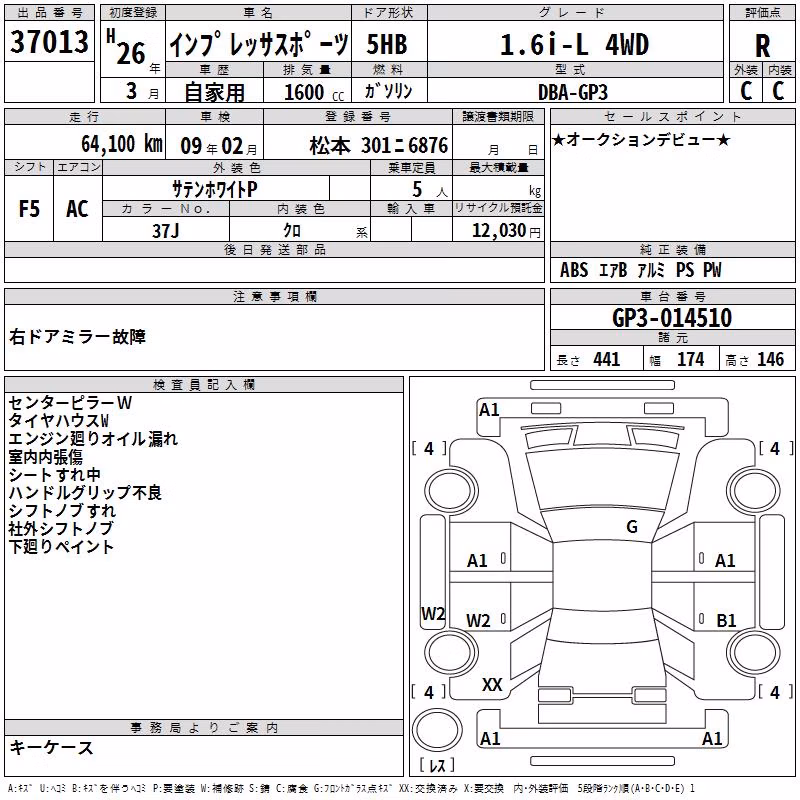Click the air conditioner value AC
The image size is (800, 800).
[x=77, y=209]
